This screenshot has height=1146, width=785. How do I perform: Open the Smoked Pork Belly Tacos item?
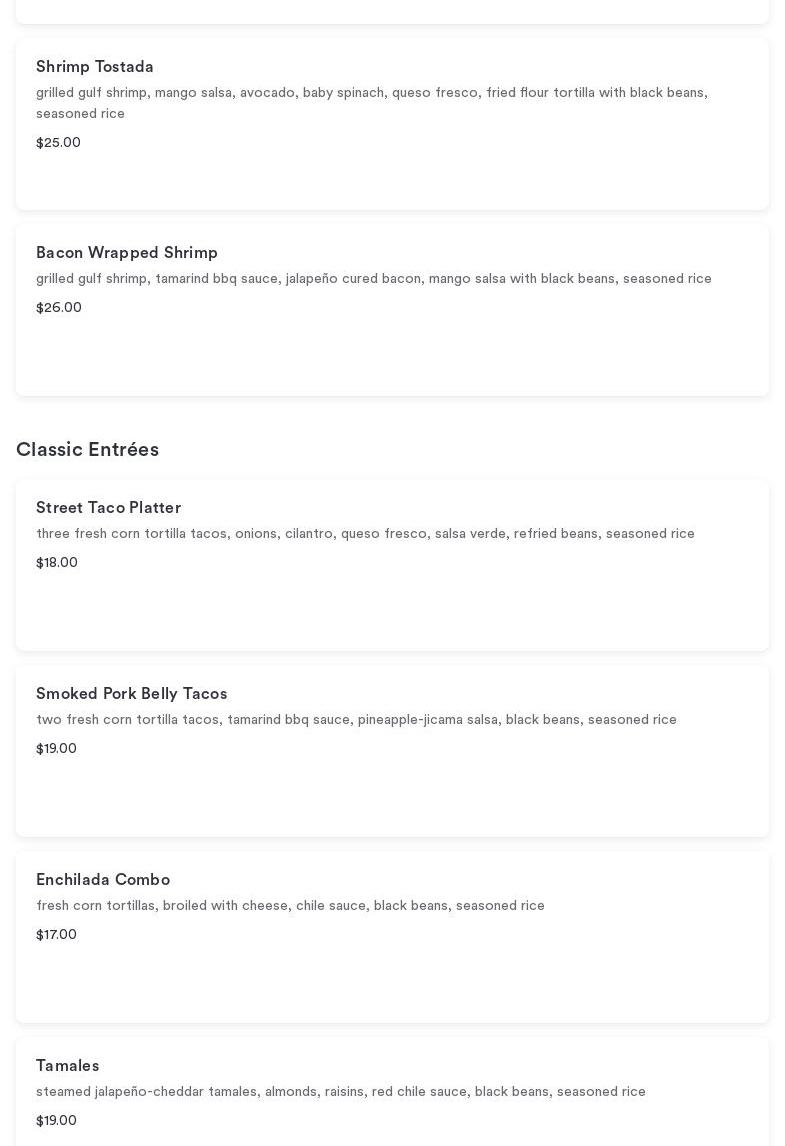pyautogui.click(x=131, y=694)
